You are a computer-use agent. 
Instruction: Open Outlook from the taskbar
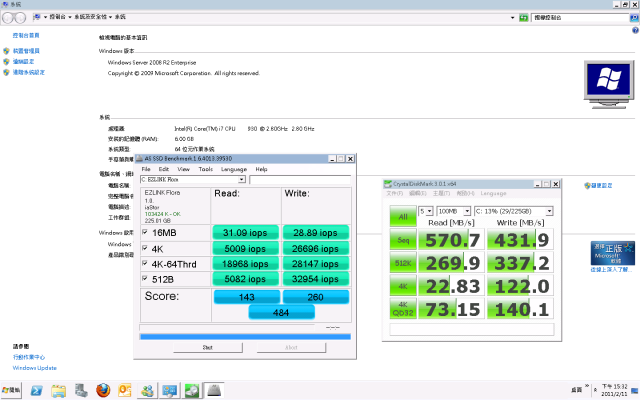coord(124,391)
